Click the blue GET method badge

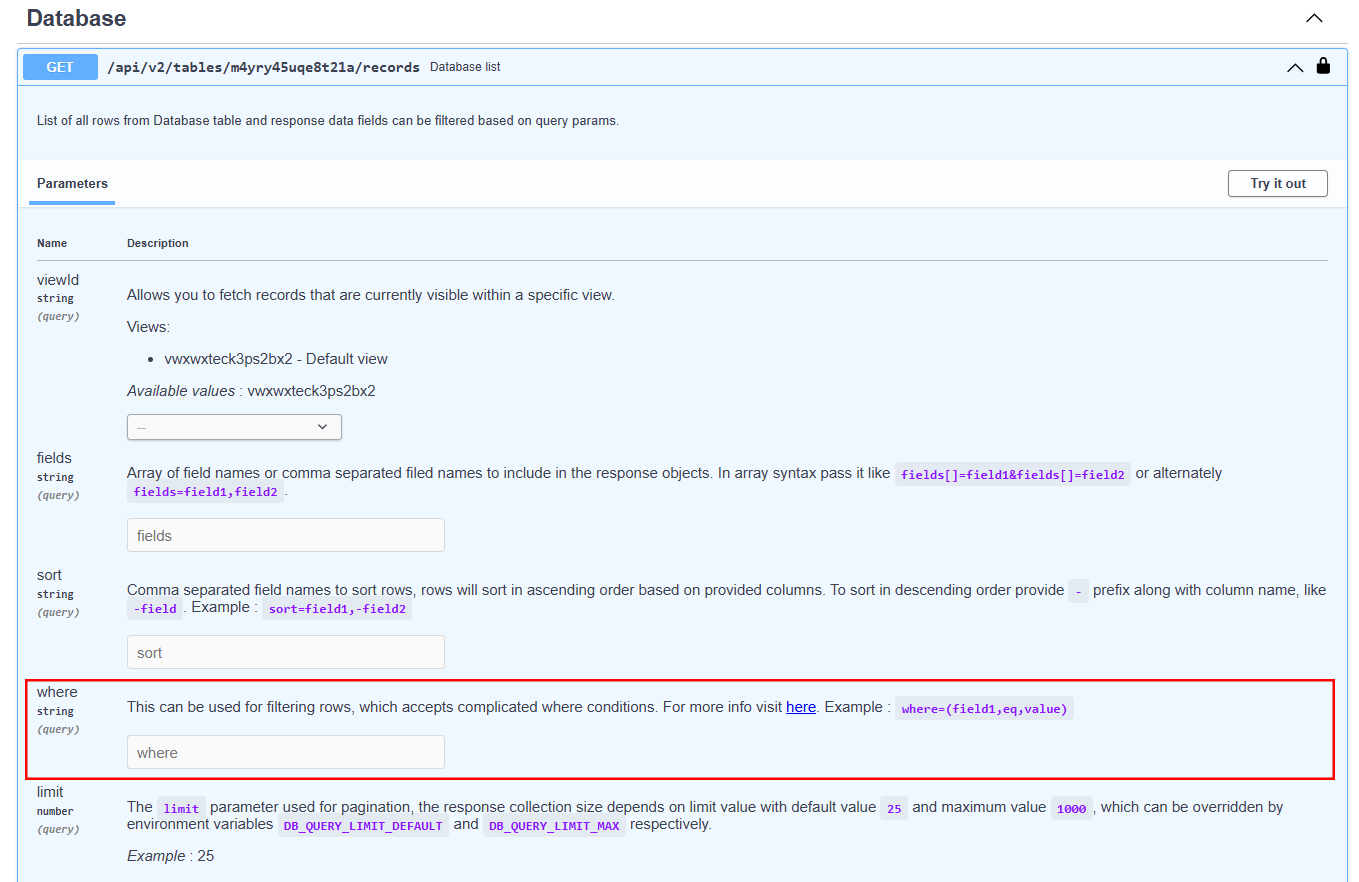(60, 67)
